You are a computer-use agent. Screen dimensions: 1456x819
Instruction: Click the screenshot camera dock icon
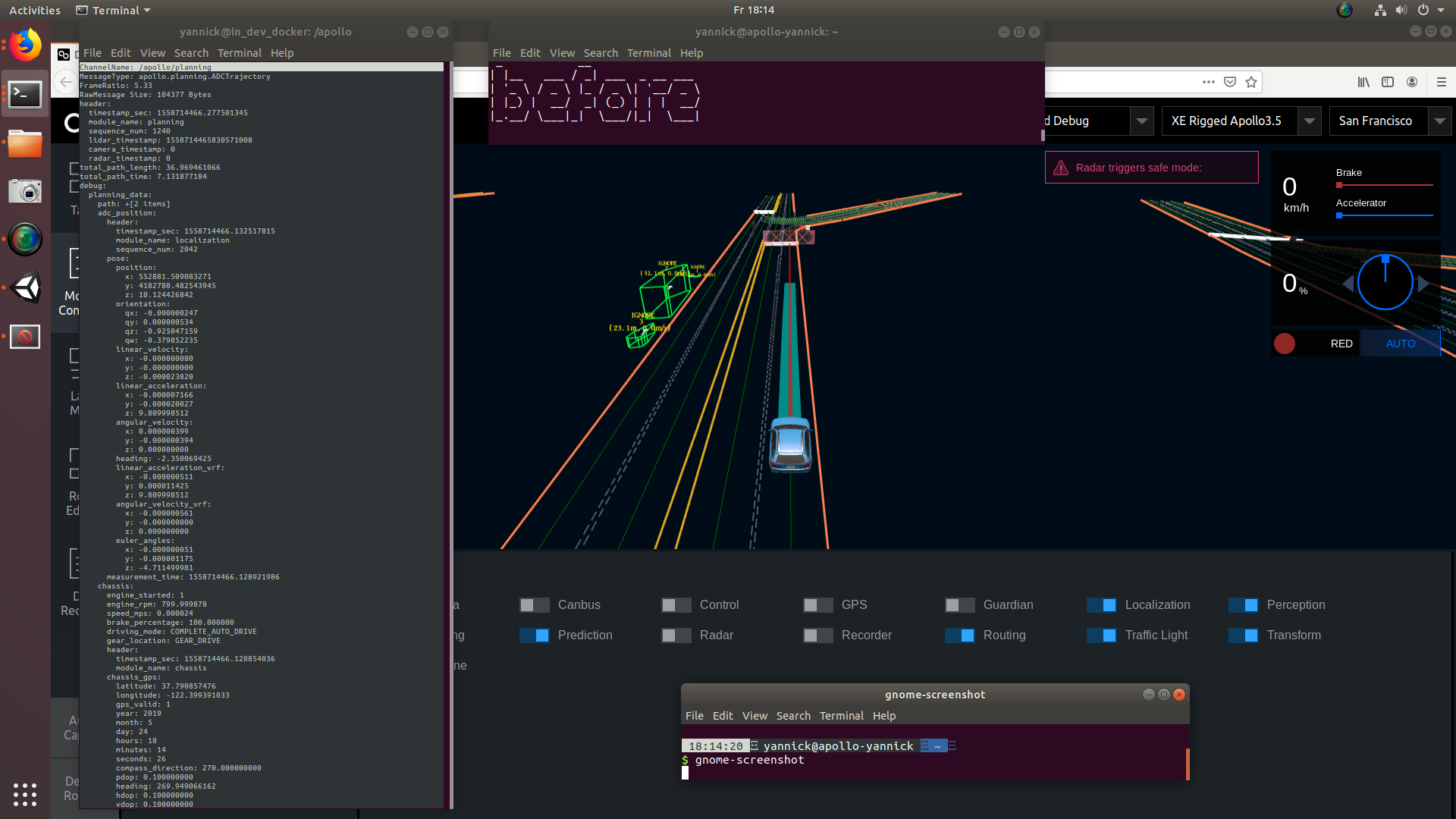pos(25,191)
